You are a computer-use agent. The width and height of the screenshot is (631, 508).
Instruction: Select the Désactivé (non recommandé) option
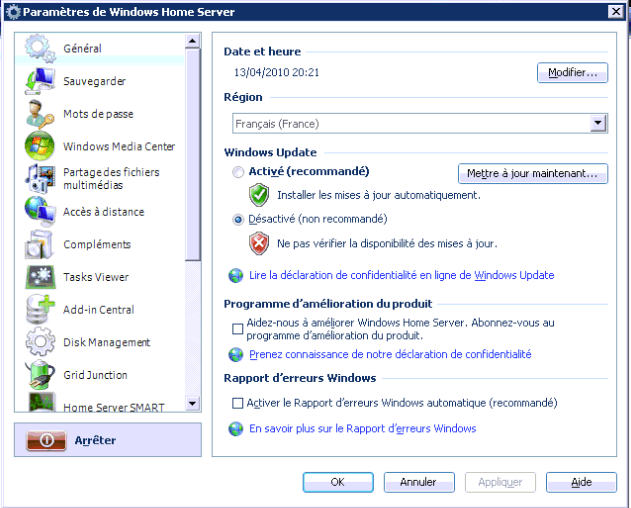pos(238,219)
